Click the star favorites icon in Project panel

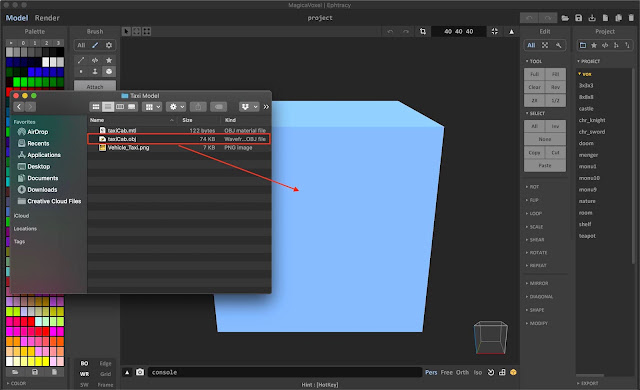(594, 45)
